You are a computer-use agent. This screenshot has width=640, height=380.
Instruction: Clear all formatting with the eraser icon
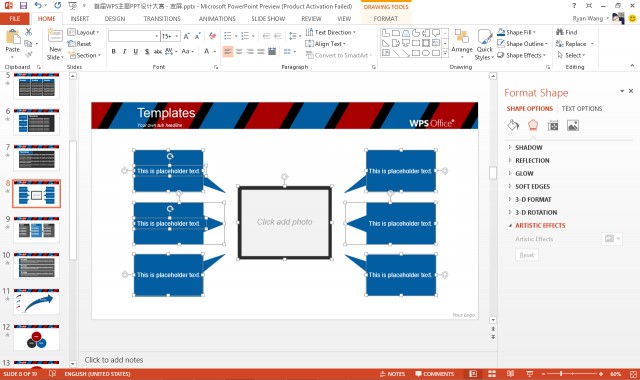pyautogui.click(x=212, y=36)
